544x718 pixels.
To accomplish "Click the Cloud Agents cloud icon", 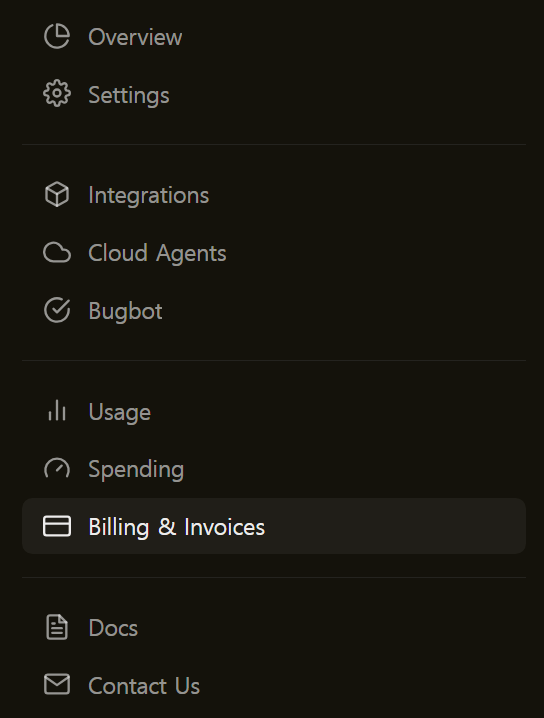I will point(57,253).
